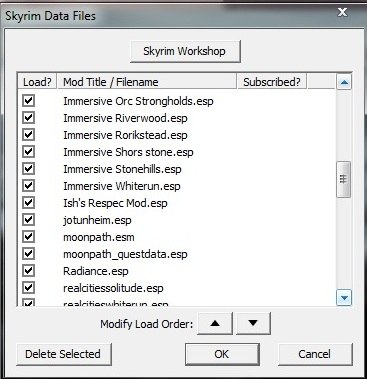Uncheck moonpath_questdata.esp load checkbox
Viewport: 367px width, 379px height.
pos(28,253)
